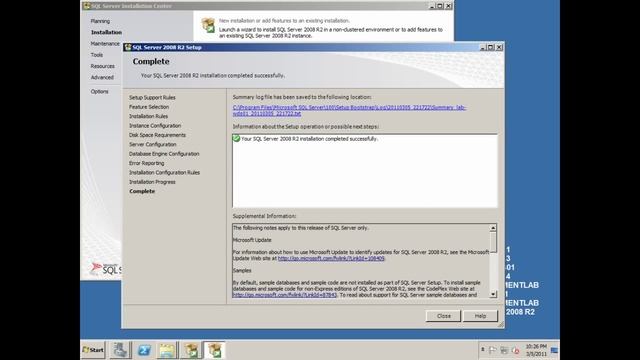Show hidden tray icons arrow
The image size is (640, 360).
pyautogui.click(x=482, y=350)
